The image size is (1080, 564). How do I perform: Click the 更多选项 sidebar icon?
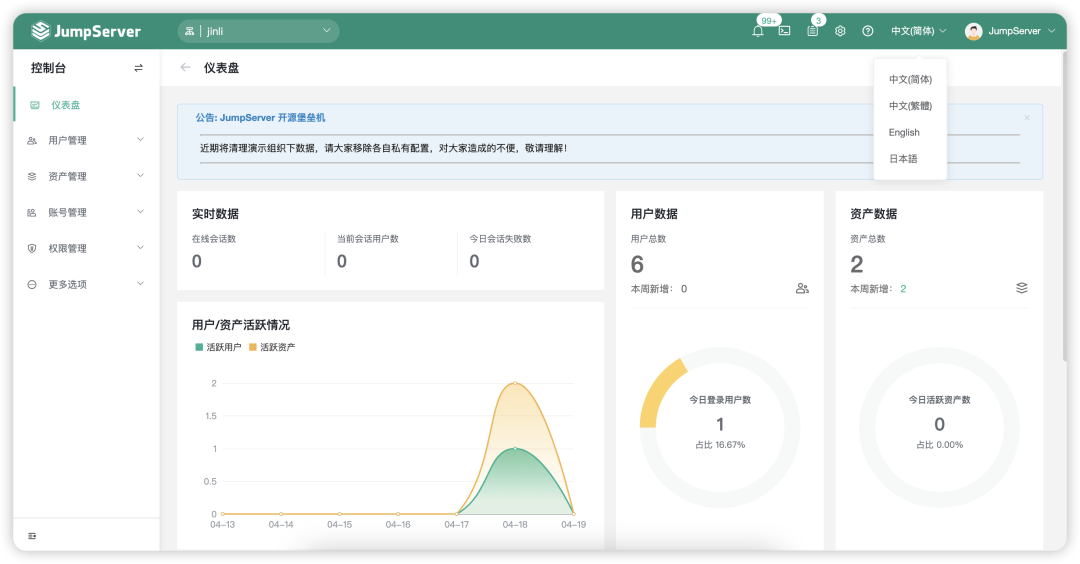pyautogui.click(x=32, y=284)
